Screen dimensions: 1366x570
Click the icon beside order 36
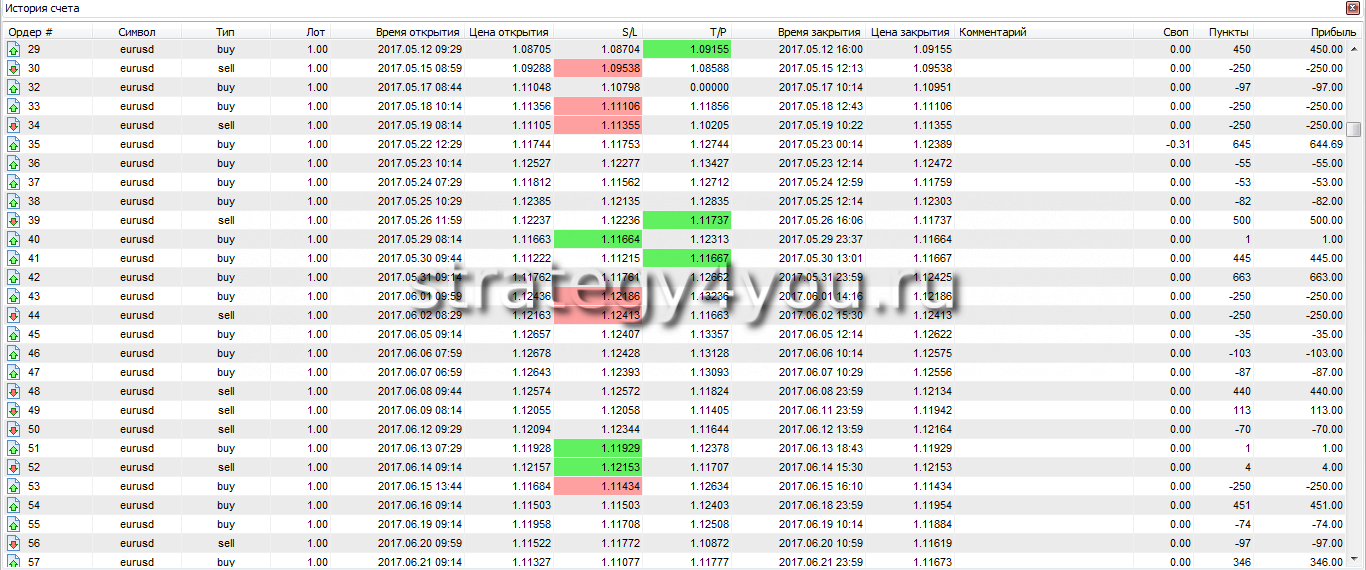14,163
